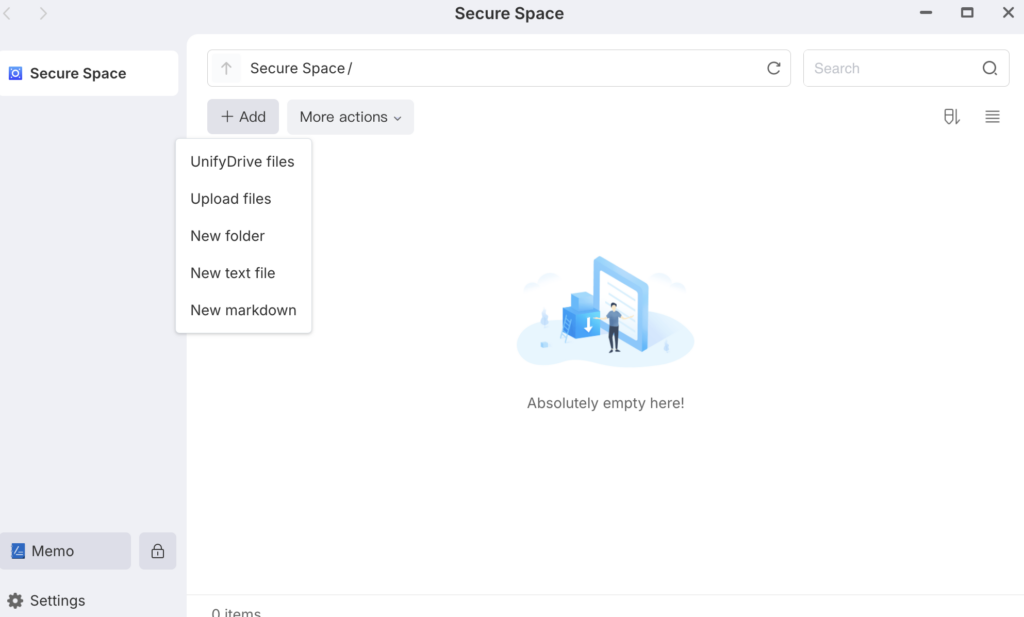Focus the Search input field
Image resolution: width=1024 pixels, height=617 pixels.
point(890,69)
